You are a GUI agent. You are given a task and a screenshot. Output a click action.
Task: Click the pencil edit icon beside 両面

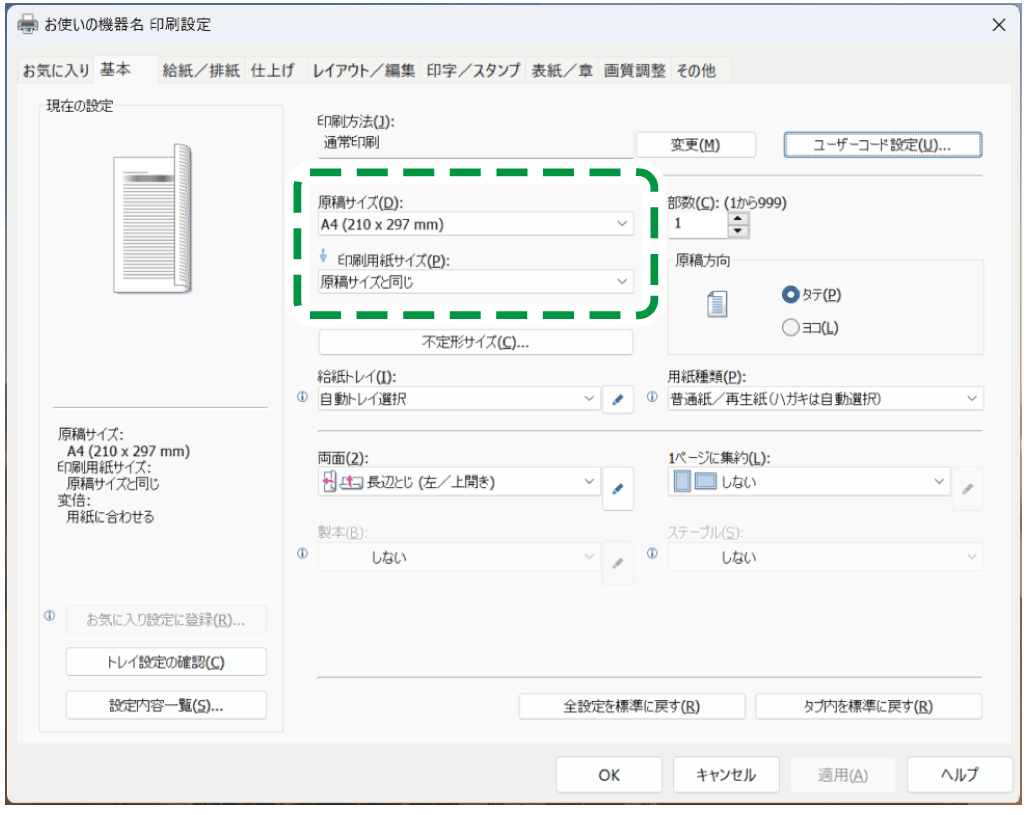pyautogui.click(x=617, y=489)
